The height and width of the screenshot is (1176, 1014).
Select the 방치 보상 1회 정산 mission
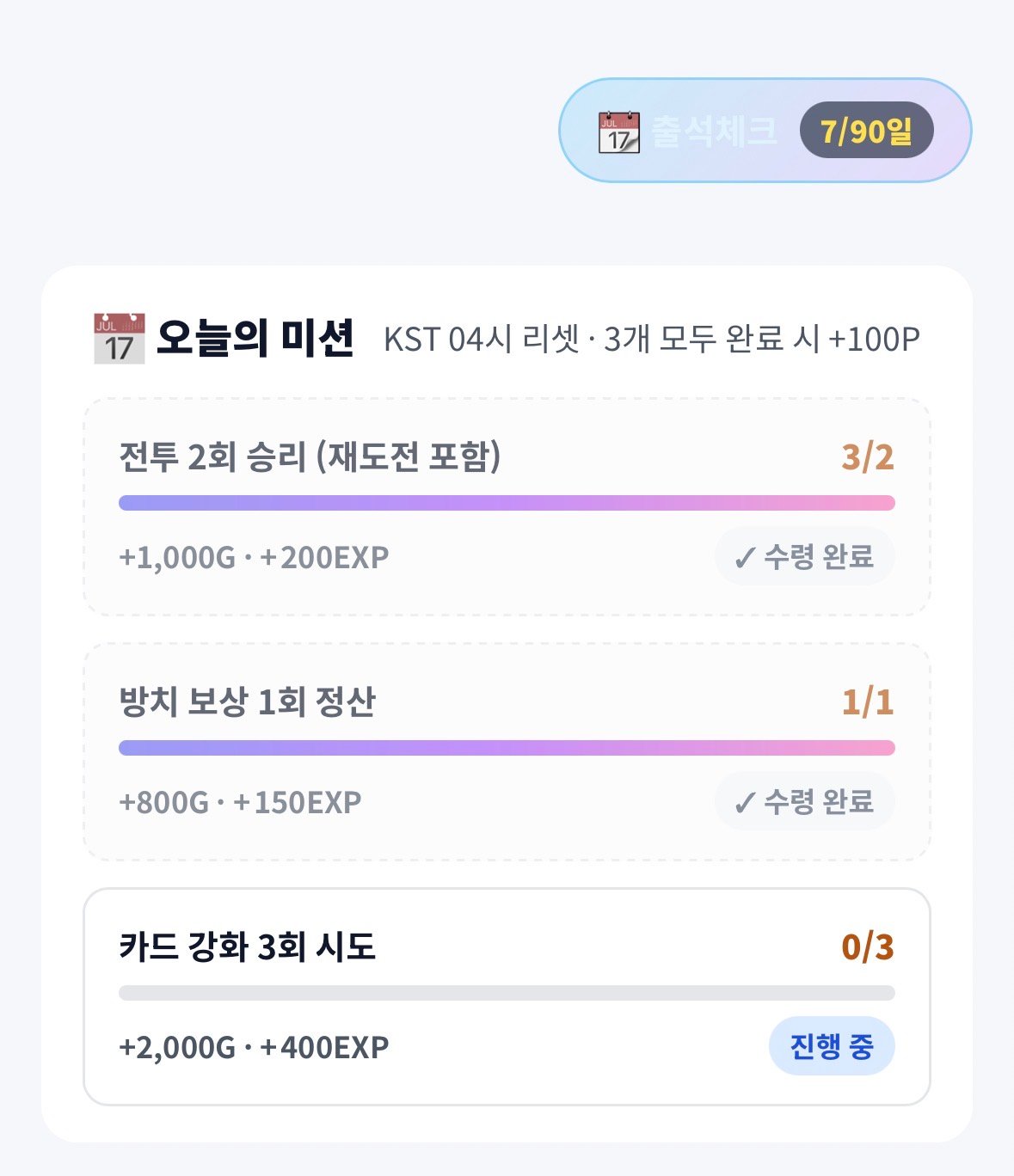pos(507,751)
